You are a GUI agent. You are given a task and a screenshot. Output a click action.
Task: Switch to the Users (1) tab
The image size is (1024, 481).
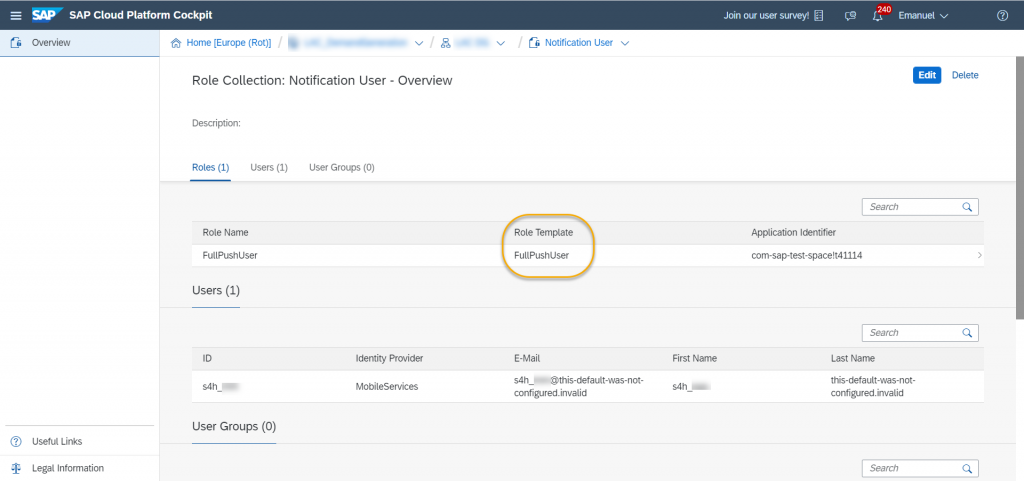click(x=269, y=168)
